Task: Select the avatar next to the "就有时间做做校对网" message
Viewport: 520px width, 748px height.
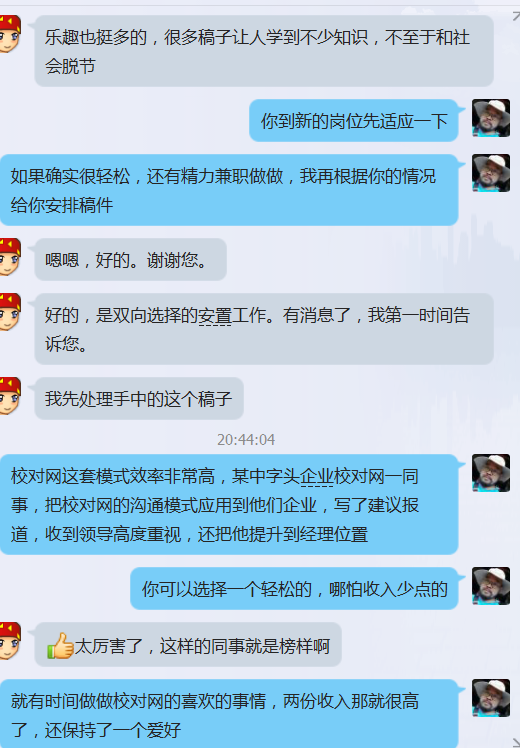Action: 491,698
